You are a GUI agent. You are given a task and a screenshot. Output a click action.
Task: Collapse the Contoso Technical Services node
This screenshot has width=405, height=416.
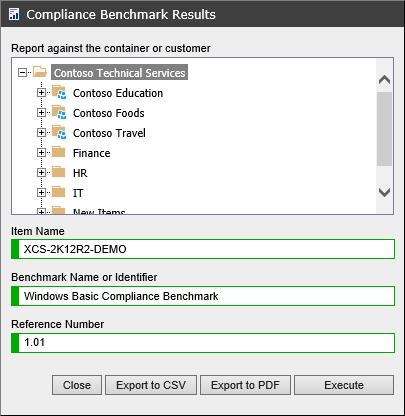pos(22,72)
